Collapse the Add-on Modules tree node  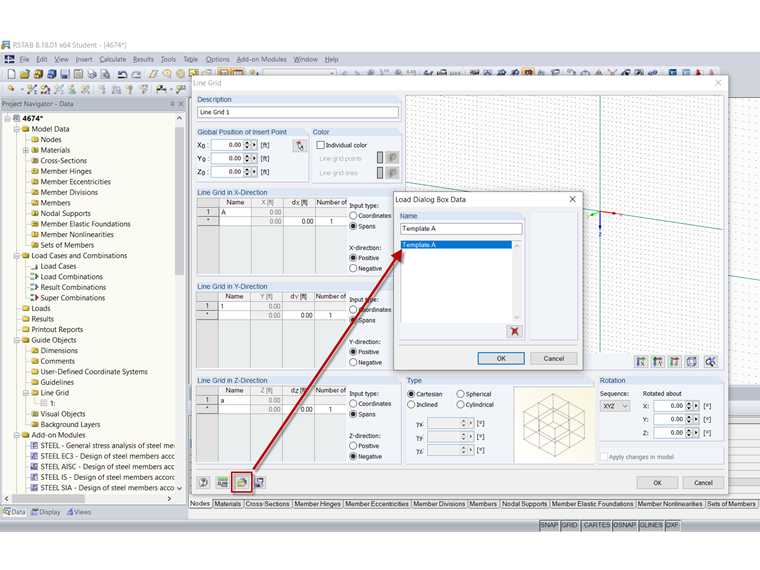[16, 435]
